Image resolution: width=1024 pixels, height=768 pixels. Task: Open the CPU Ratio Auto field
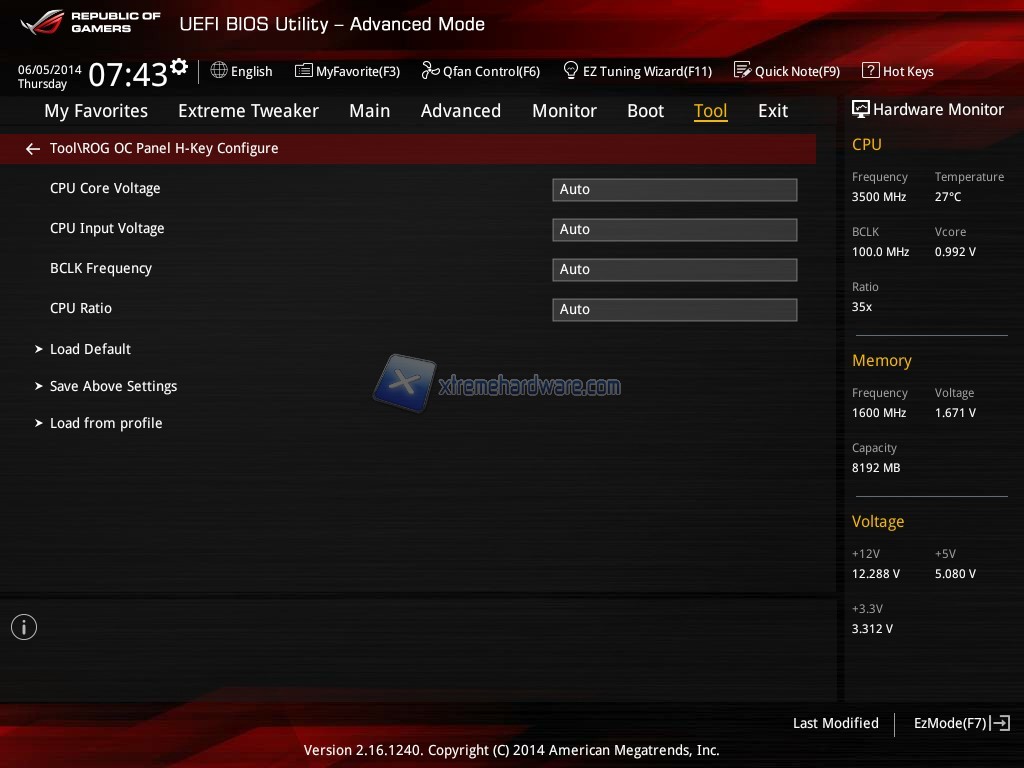[674, 309]
